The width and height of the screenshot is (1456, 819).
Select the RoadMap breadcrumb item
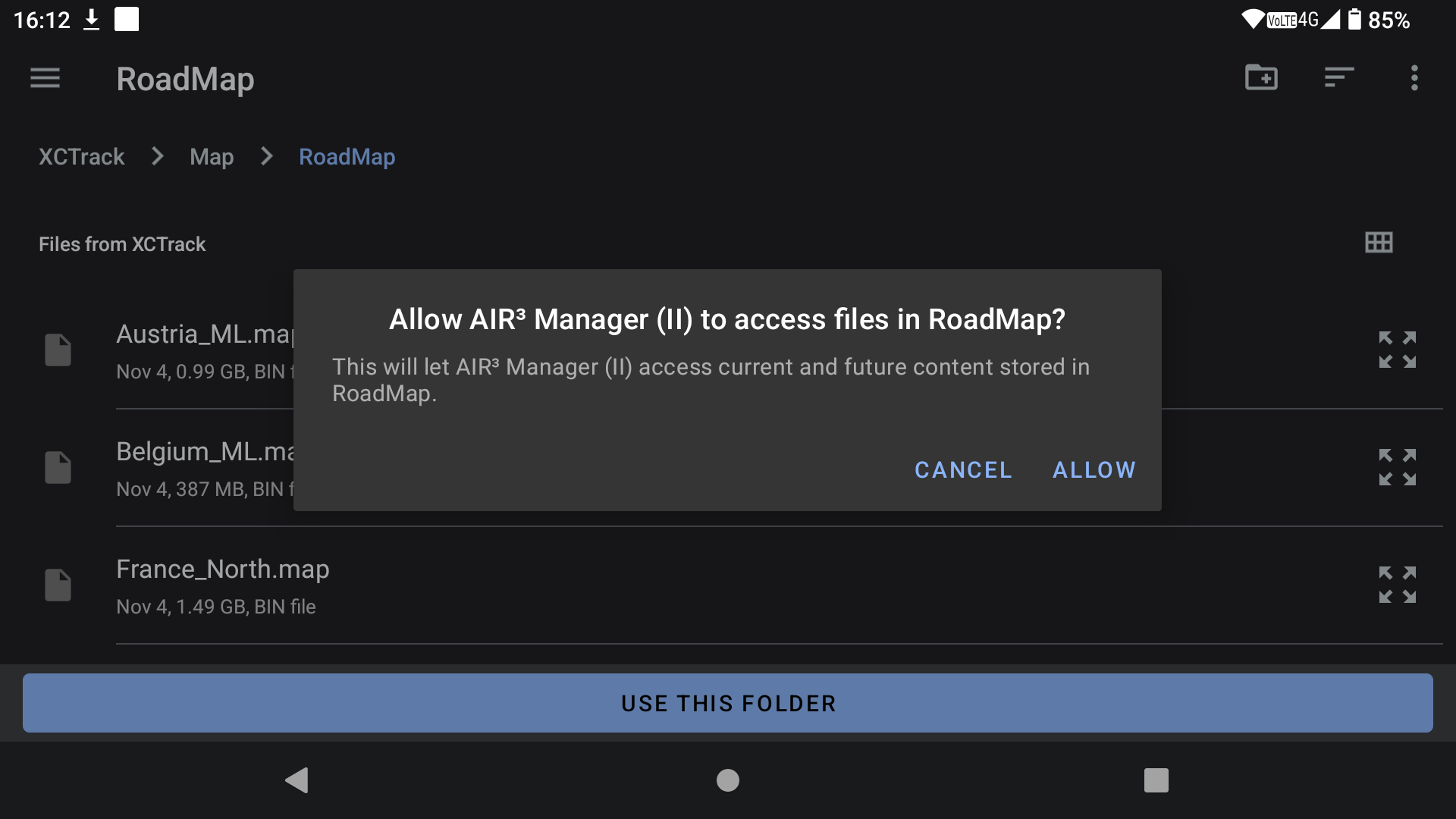point(347,157)
